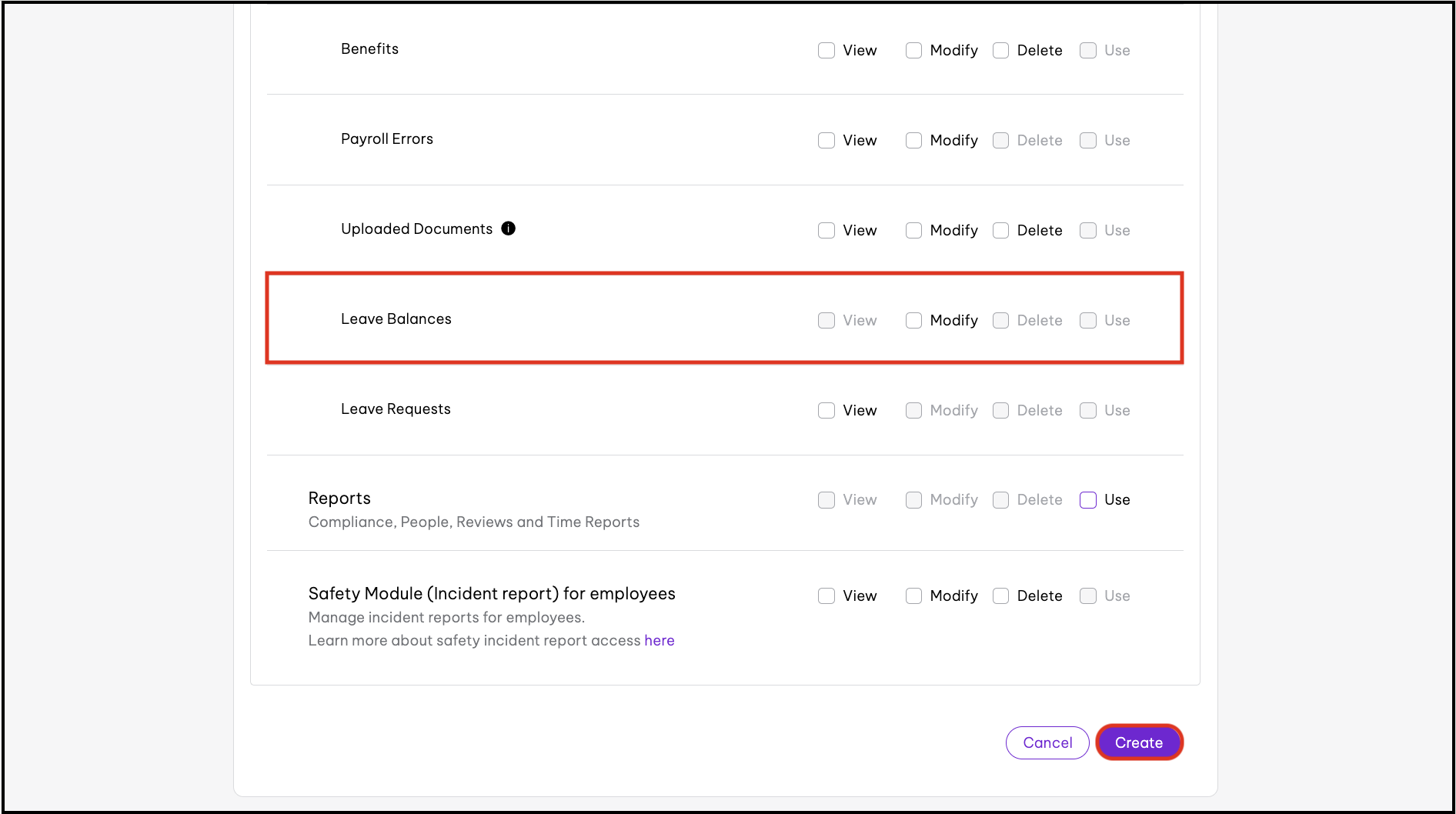The image size is (1456, 814).
Task: Check Modify for Payroll Errors
Action: [x=913, y=141]
